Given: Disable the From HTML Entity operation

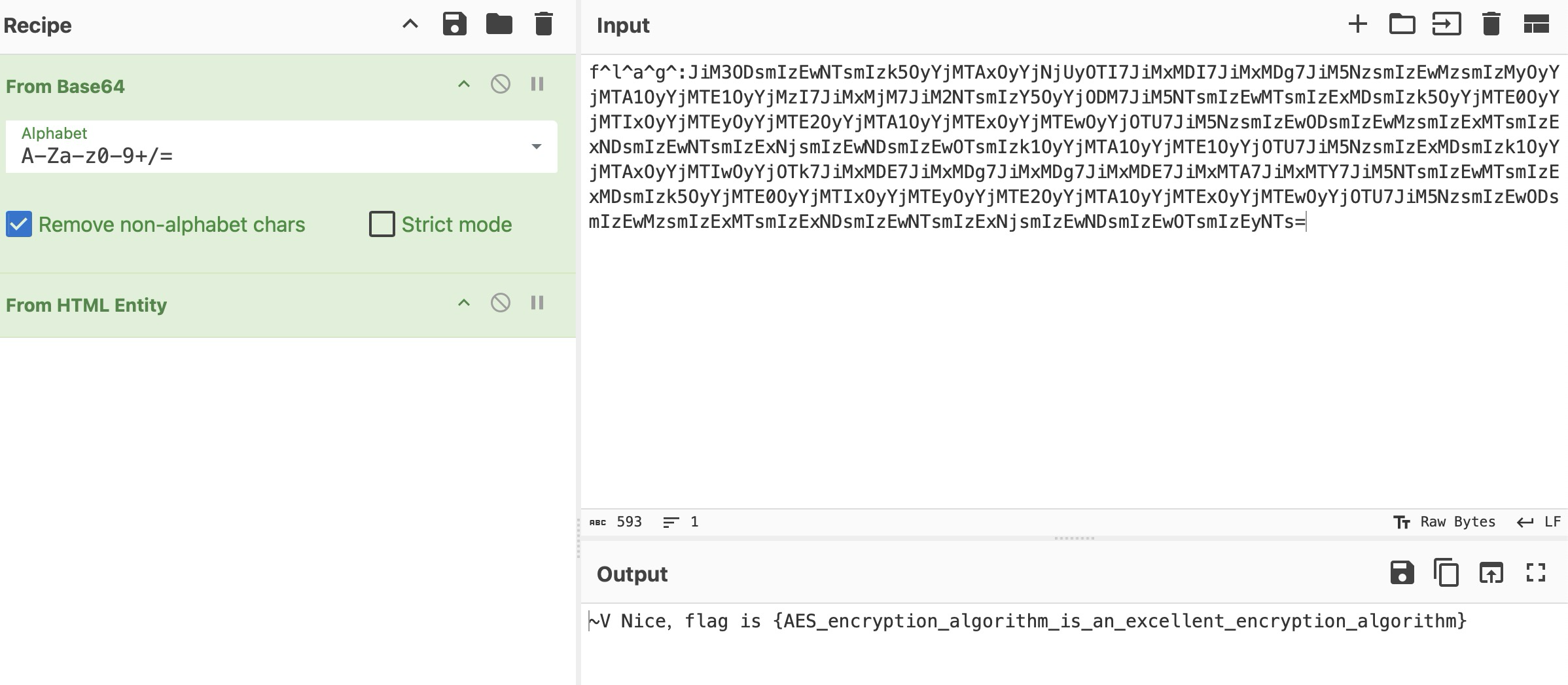Looking at the screenshot, I should point(501,303).
